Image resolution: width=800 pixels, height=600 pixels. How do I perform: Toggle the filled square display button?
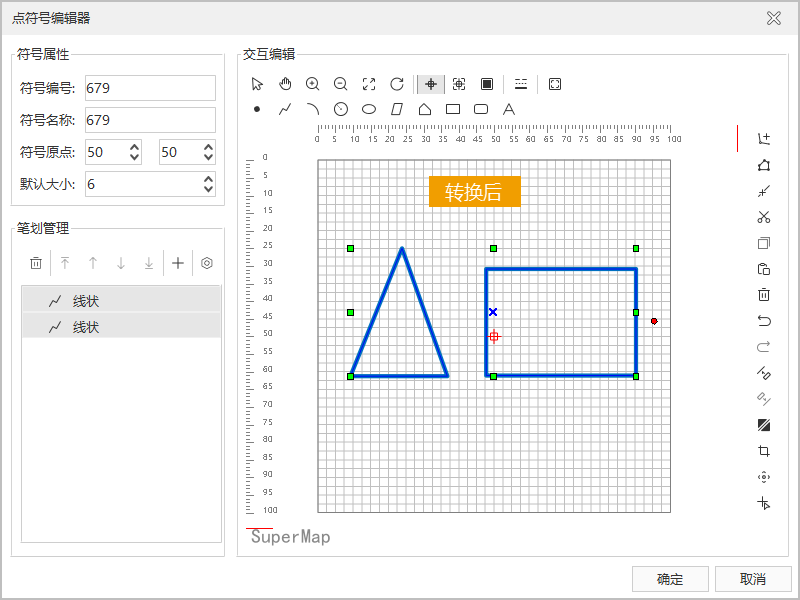(x=487, y=84)
